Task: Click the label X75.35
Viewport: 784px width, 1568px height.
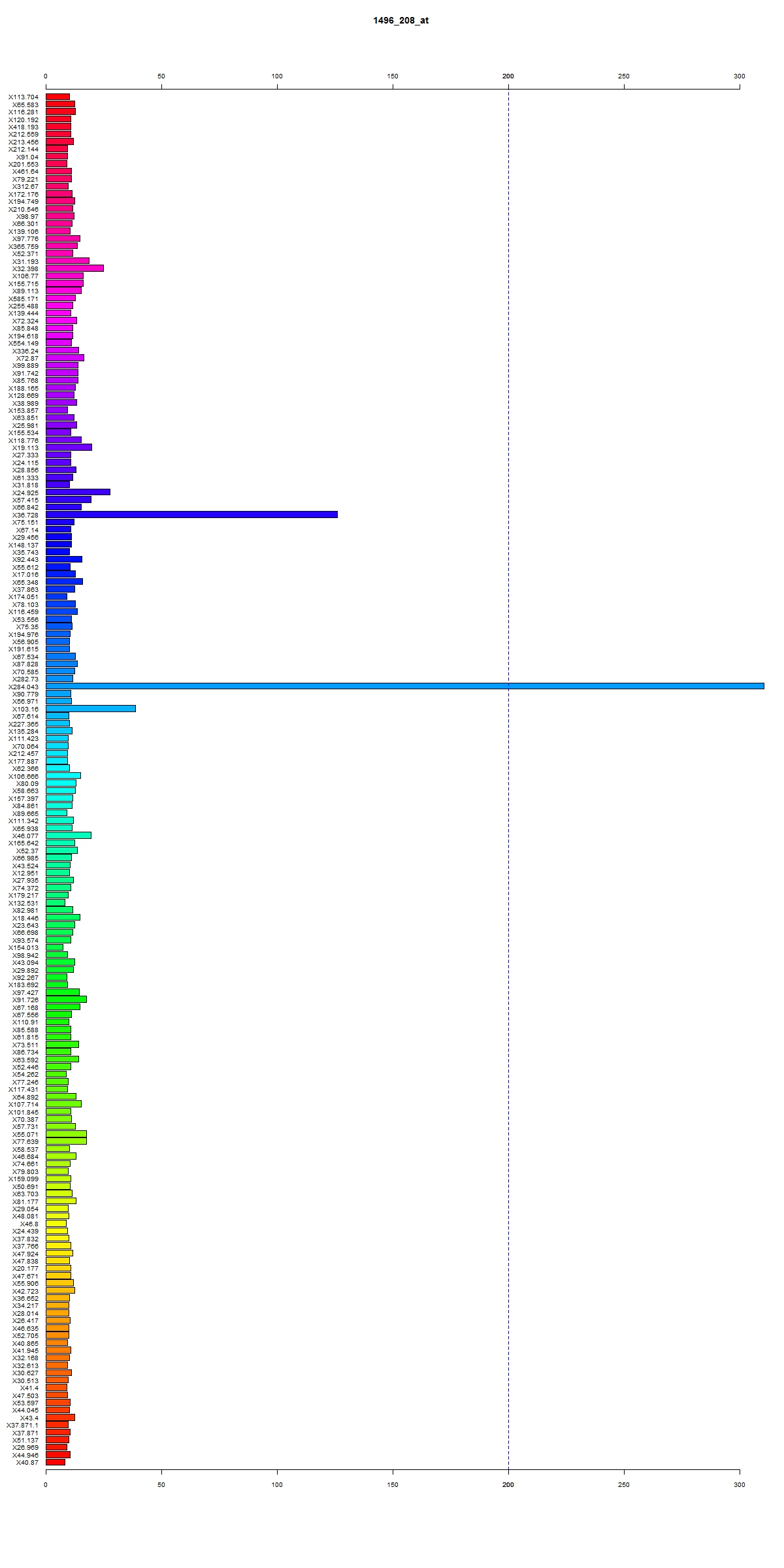Action: [x=27, y=627]
